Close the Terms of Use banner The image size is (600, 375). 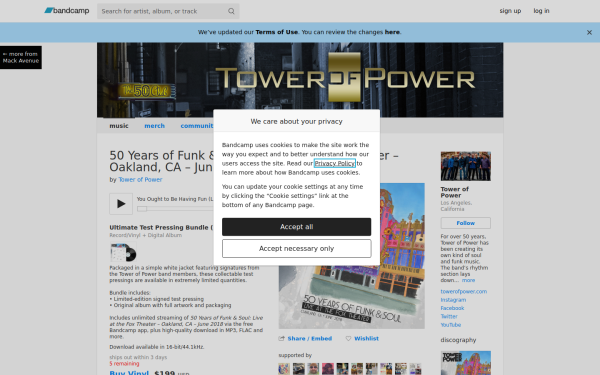[589, 33]
